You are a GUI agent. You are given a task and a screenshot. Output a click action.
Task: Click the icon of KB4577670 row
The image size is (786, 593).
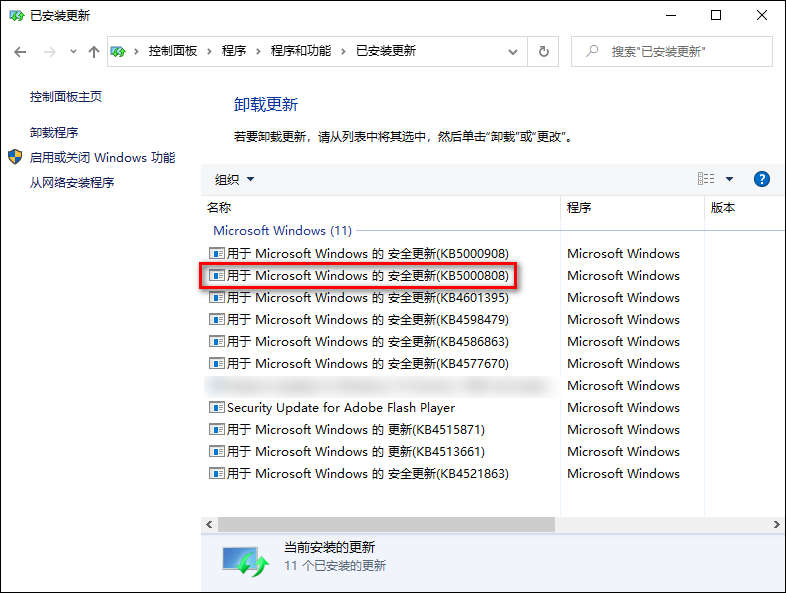[217, 364]
